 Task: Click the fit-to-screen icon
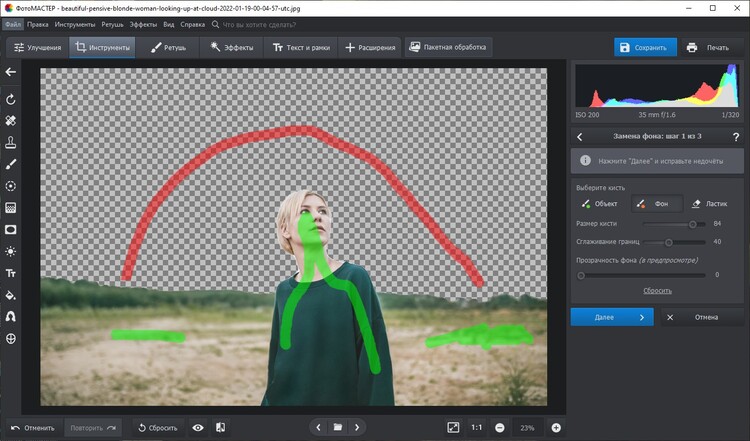coord(453,427)
